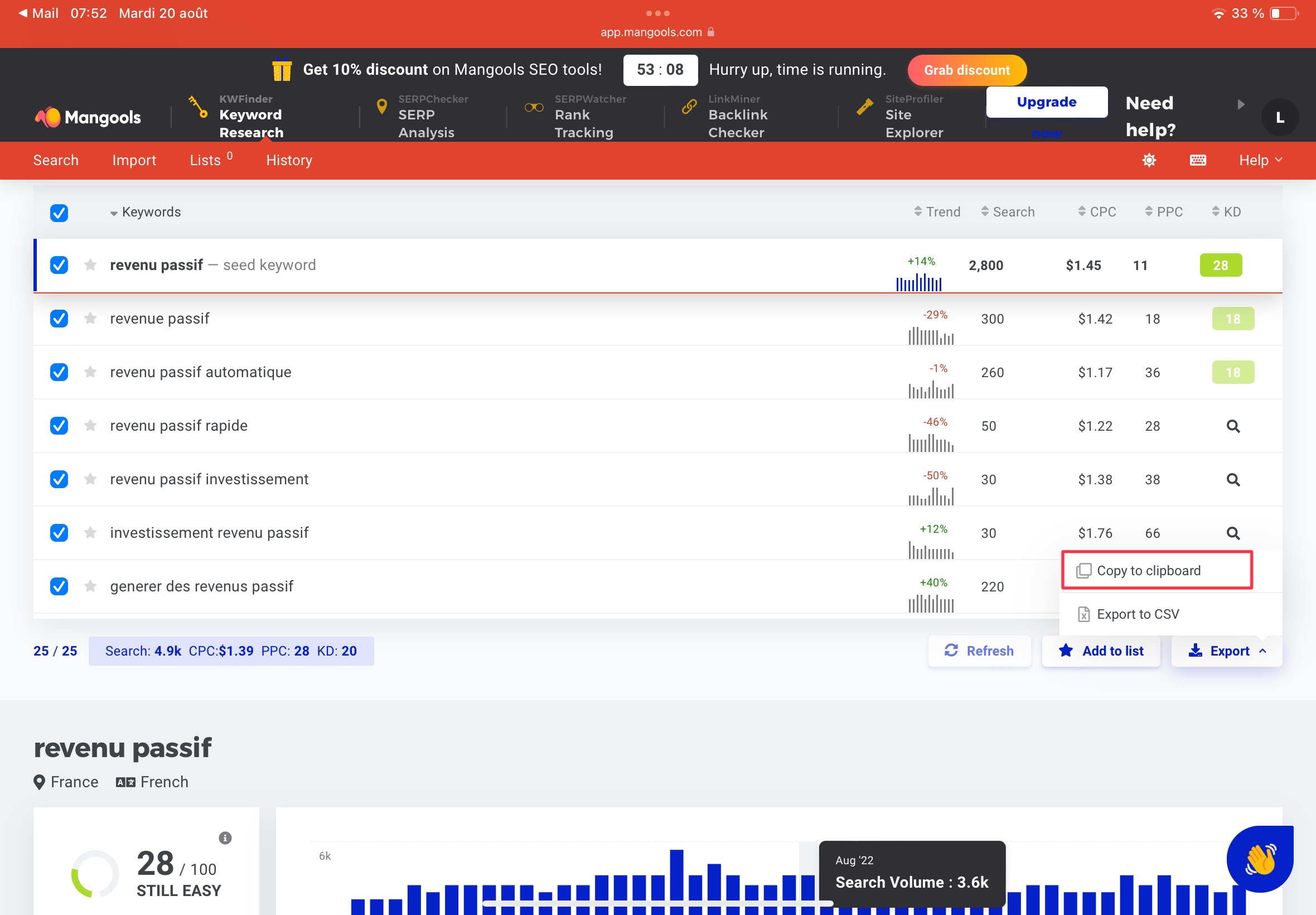
Task: Expand the Keywords column header
Action: tap(113, 212)
